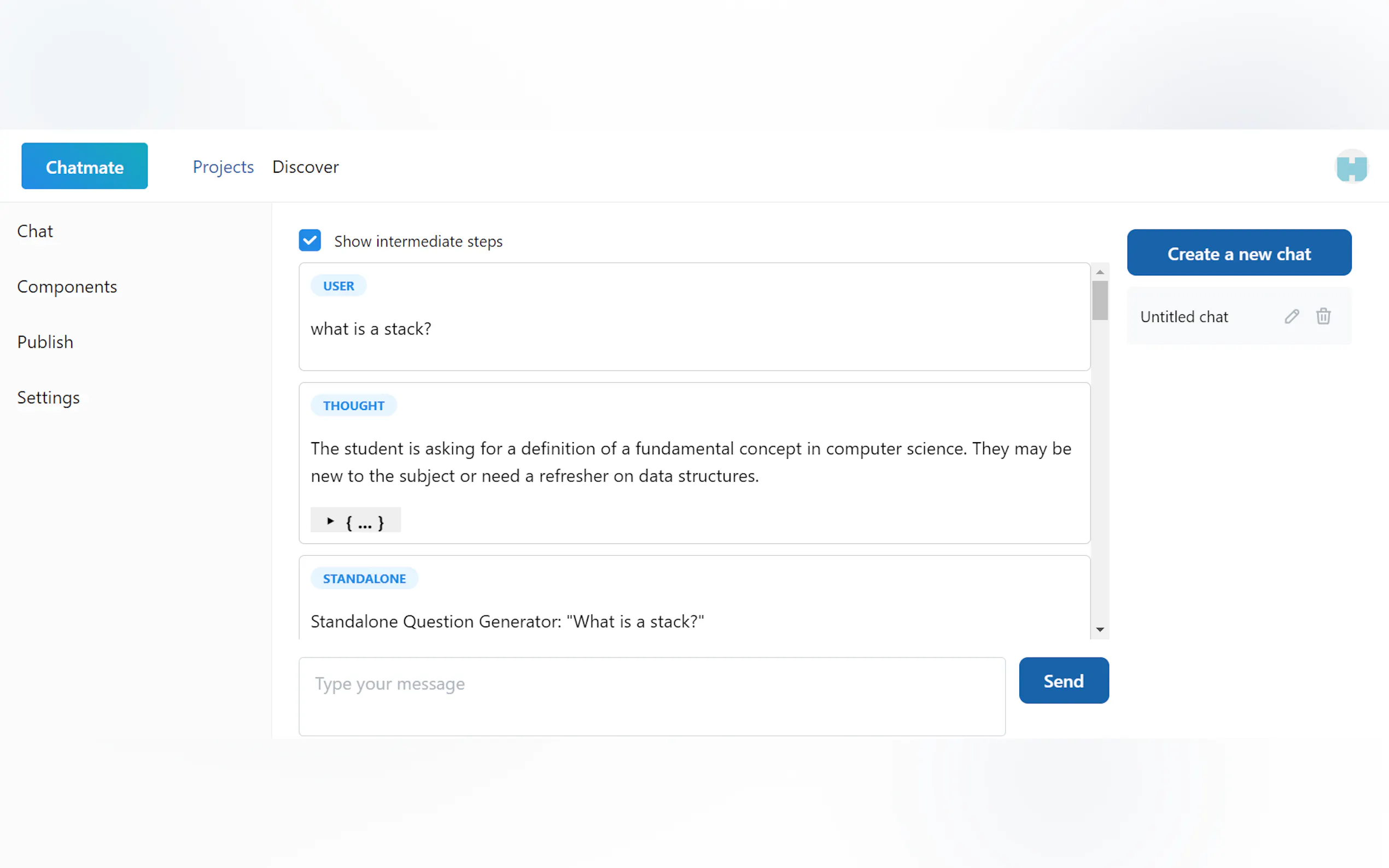Click the chat scrollbar thumb
1389x868 pixels.
point(1100,300)
